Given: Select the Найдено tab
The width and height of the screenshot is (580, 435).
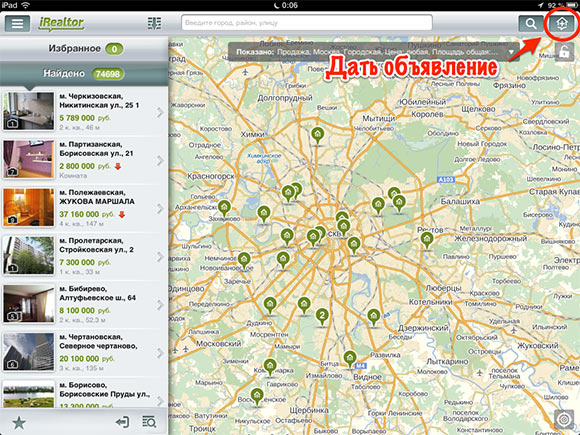Looking at the screenshot, I should pos(84,74).
